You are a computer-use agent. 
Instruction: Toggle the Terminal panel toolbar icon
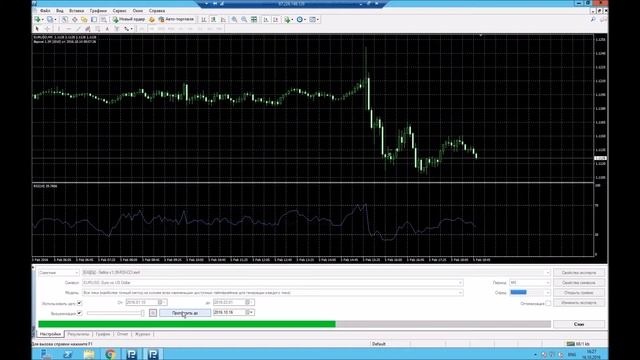click(x=94, y=19)
